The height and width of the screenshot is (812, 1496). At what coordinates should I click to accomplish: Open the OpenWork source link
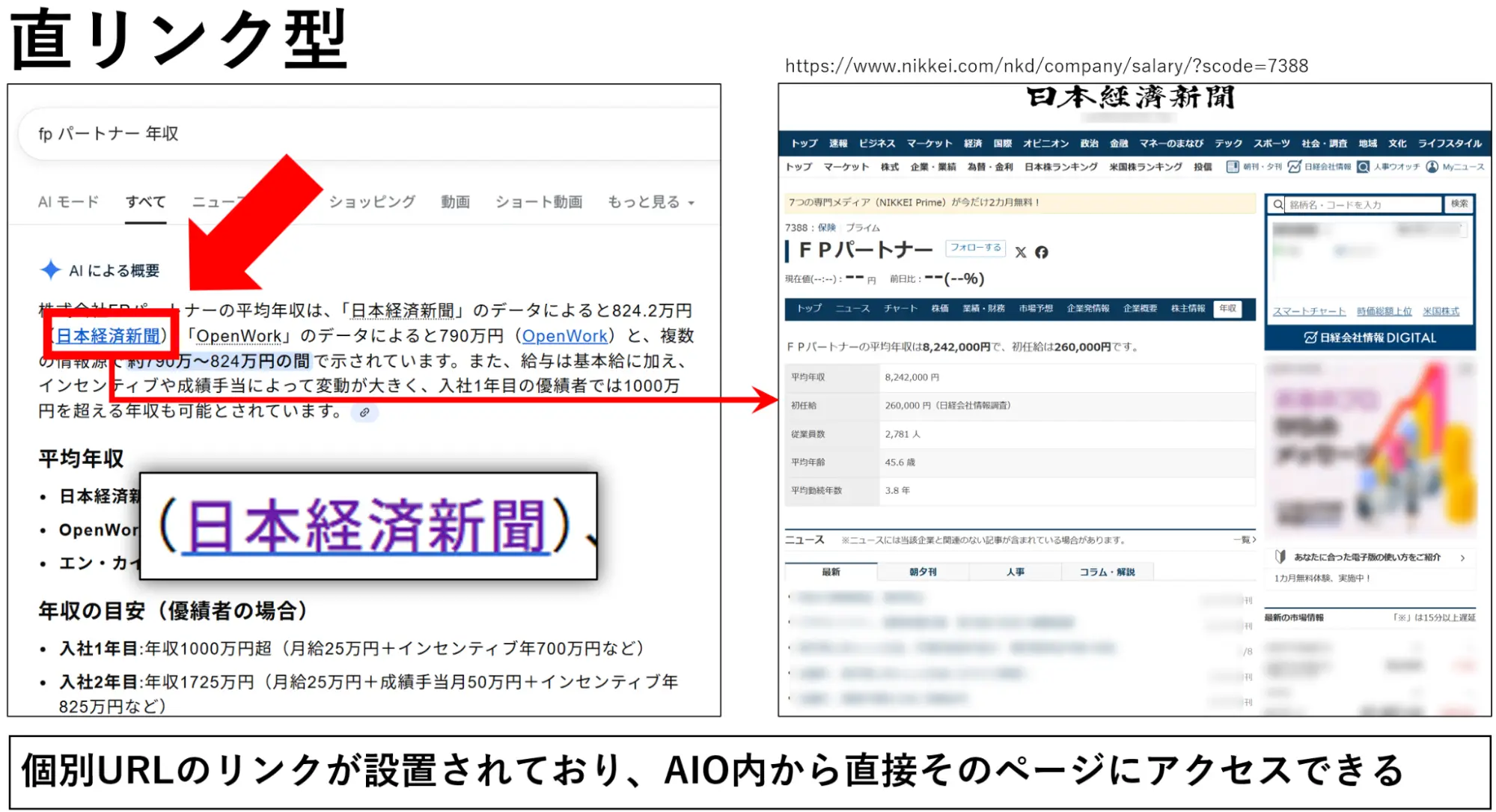pyautogui.click(x=564, y=336)
